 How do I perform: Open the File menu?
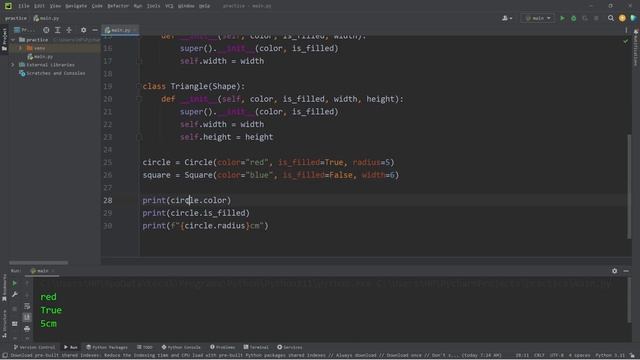pyautogui.click(x=24, y=6)
